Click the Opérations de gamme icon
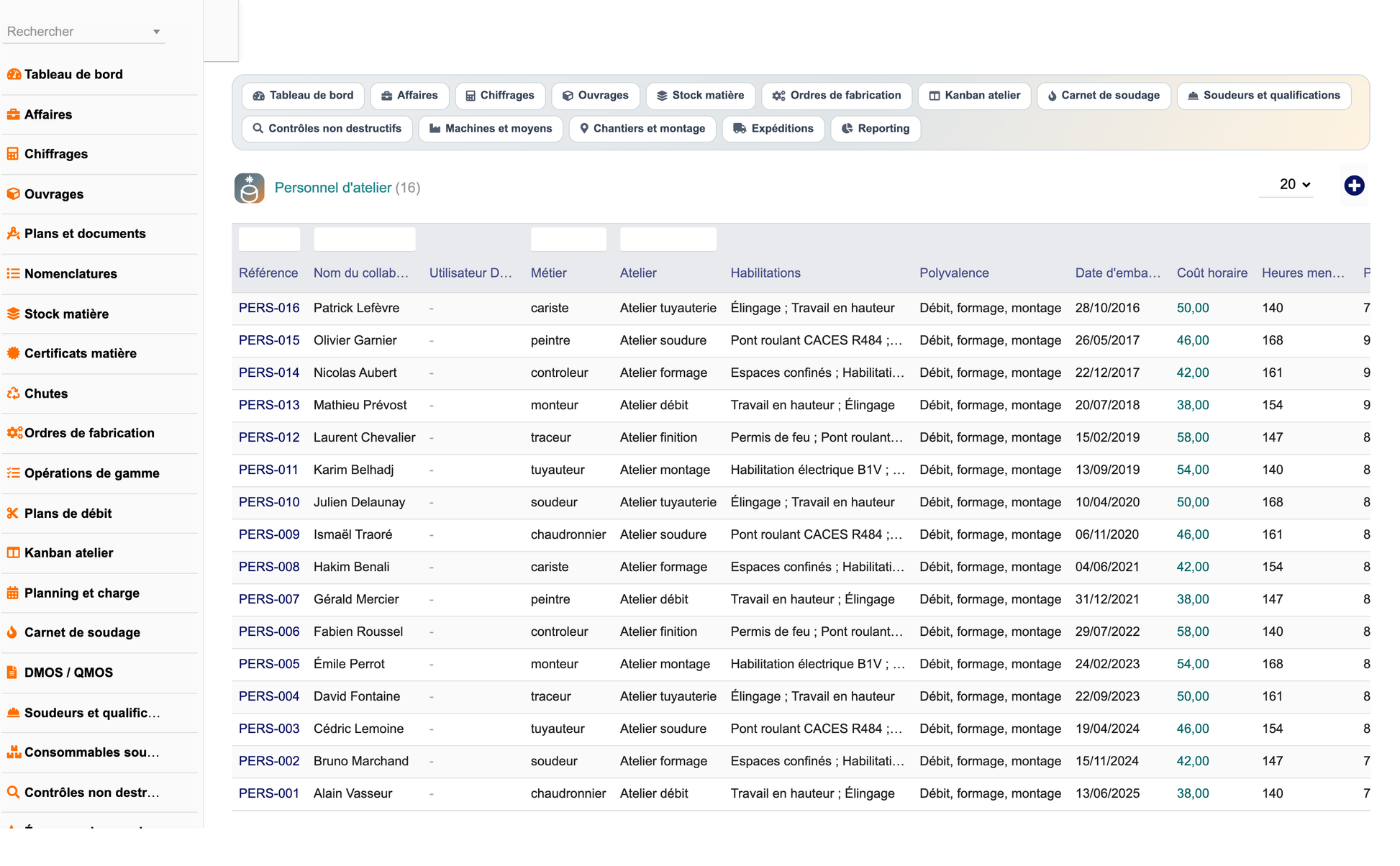The width and height of the screenshot is (1400, 866). click(x=13, y=473)
